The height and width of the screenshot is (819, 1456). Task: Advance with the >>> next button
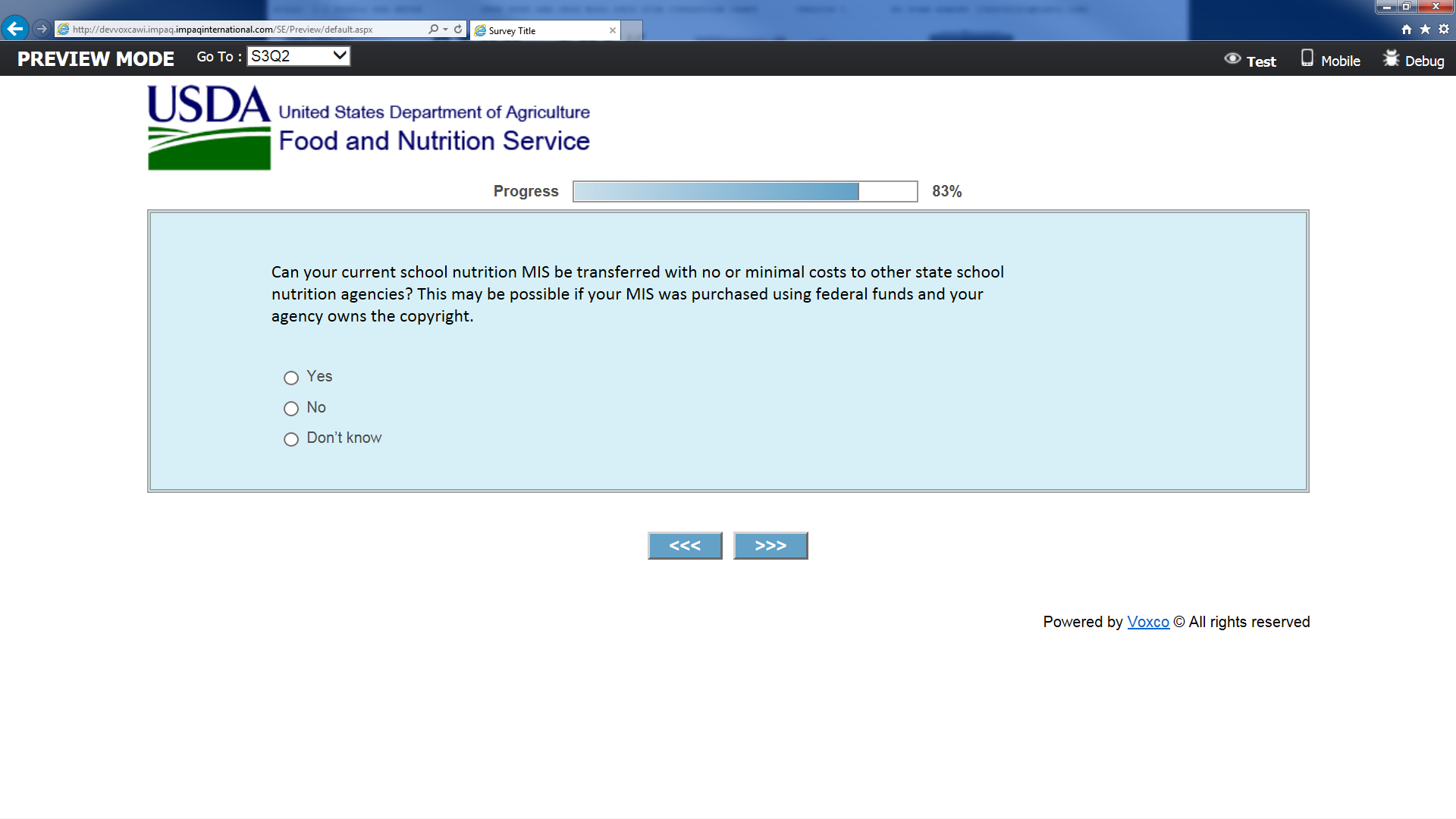[770, 546]
